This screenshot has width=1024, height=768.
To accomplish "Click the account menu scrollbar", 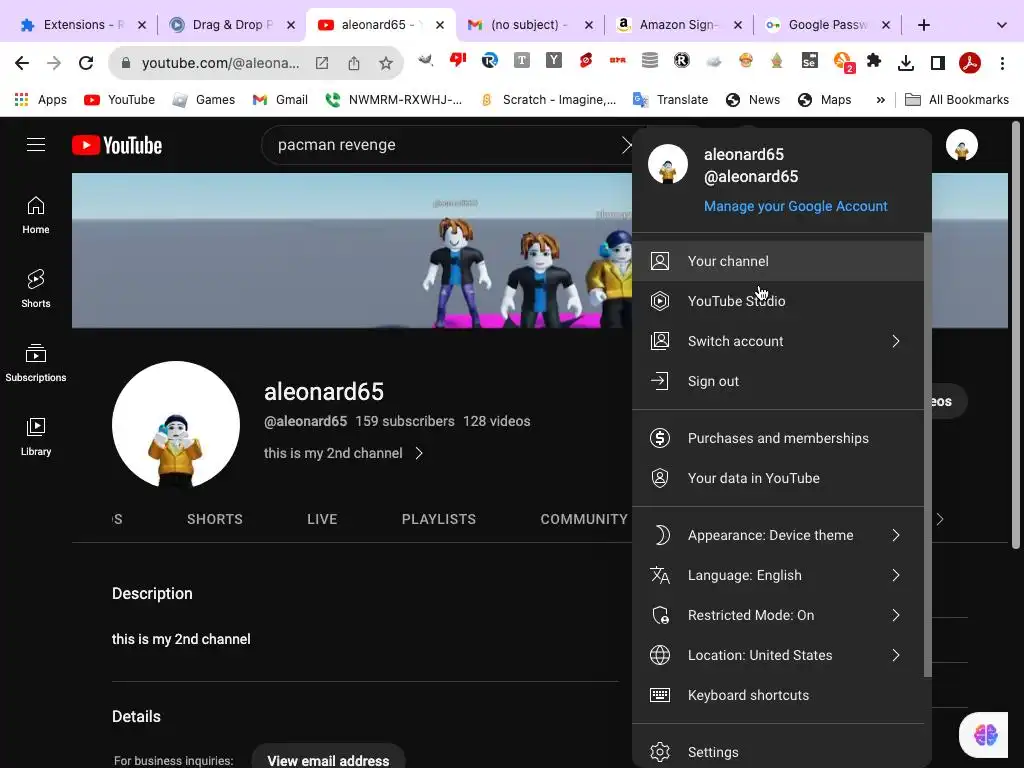I will coord(927,455).
